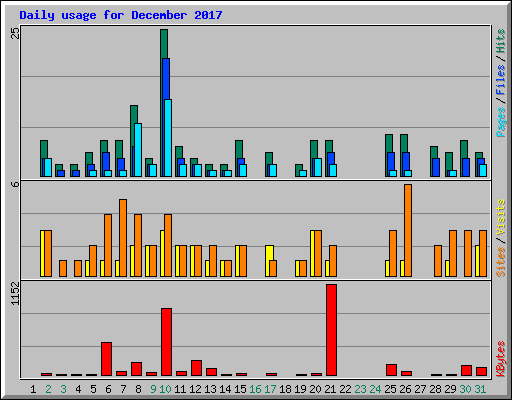Click the green day "3" axis label
Screen dimensions: 512x400
point(63,389)
